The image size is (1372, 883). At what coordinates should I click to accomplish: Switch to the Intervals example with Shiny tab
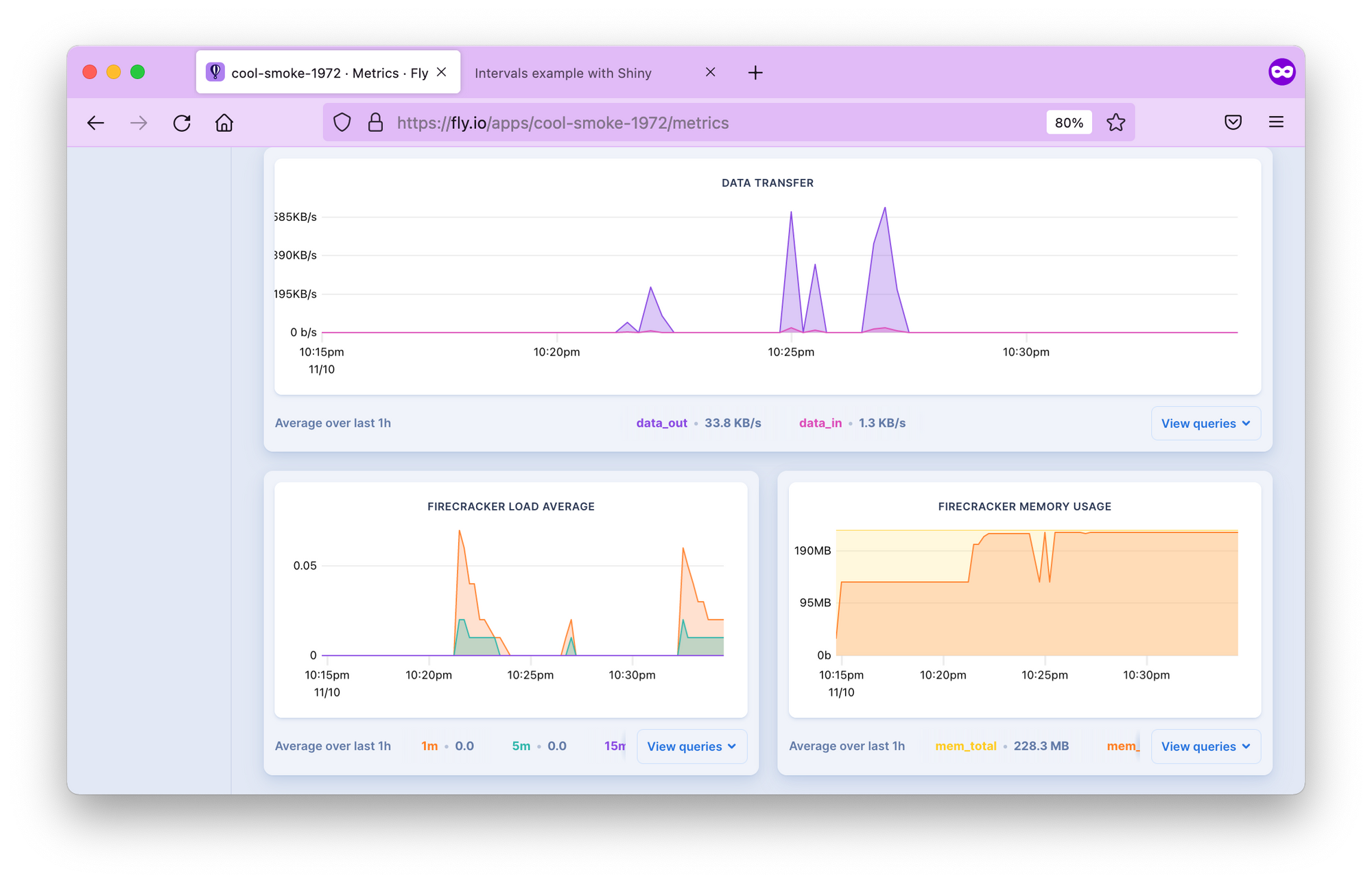click(563, 73)
